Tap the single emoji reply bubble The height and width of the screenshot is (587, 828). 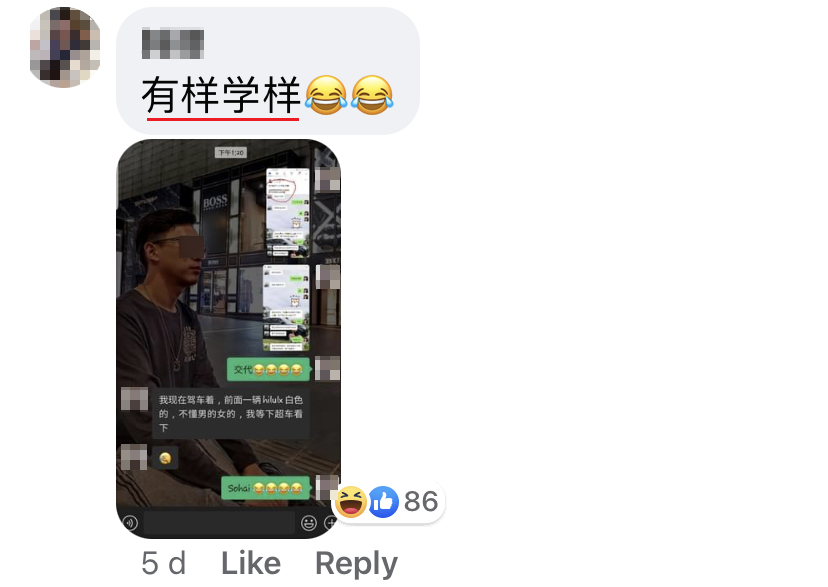[x=165, y=458]
